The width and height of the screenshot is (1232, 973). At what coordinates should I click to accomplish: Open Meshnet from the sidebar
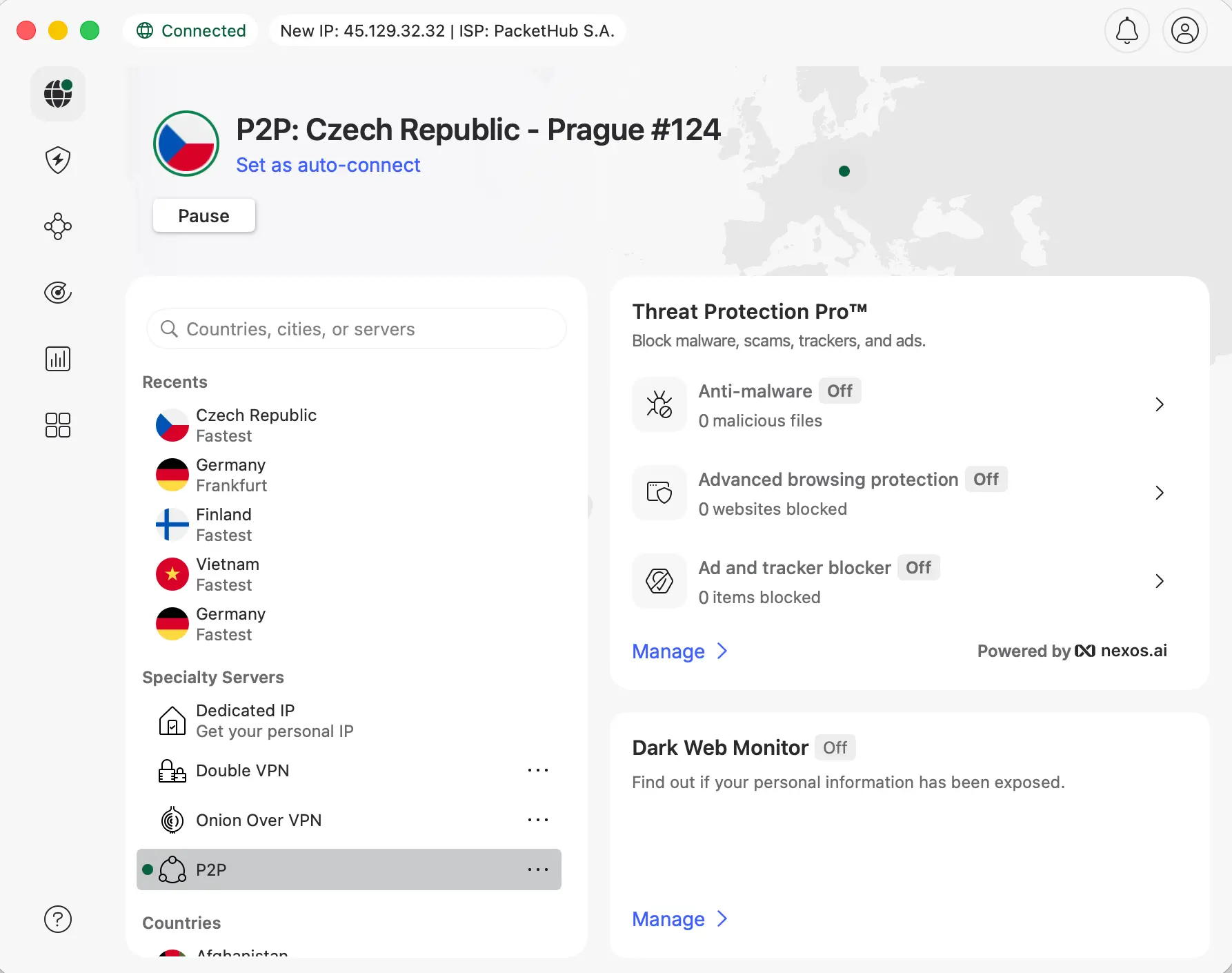(57, 226)
